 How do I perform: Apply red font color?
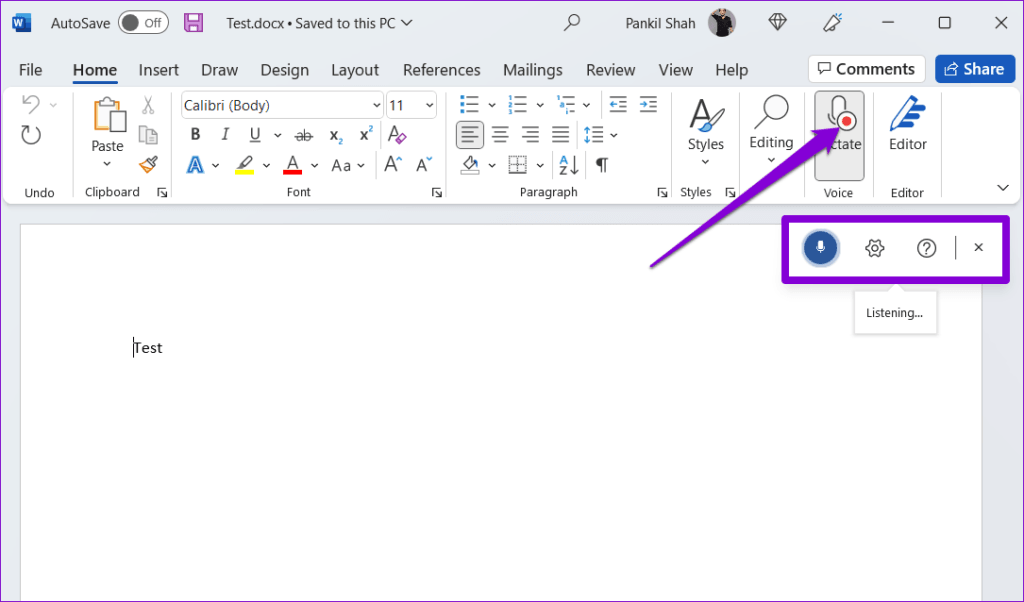click(x=293, y=165)
